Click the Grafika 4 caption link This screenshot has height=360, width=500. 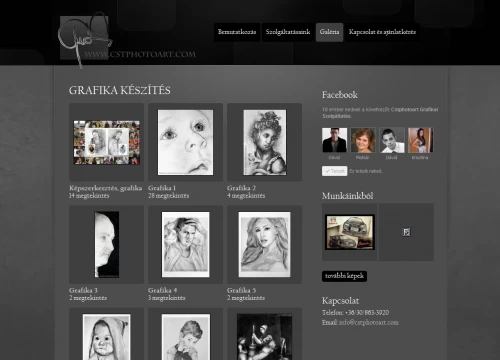(x=162, y=290)
